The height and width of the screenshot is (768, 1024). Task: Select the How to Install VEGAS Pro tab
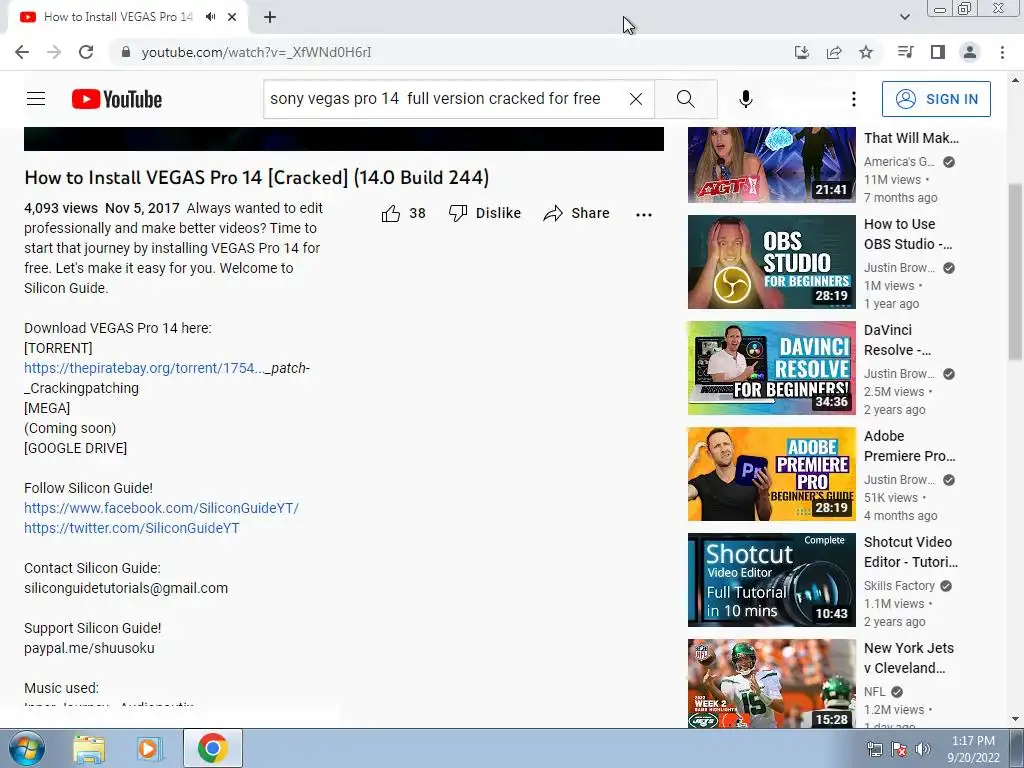point(118,17)
